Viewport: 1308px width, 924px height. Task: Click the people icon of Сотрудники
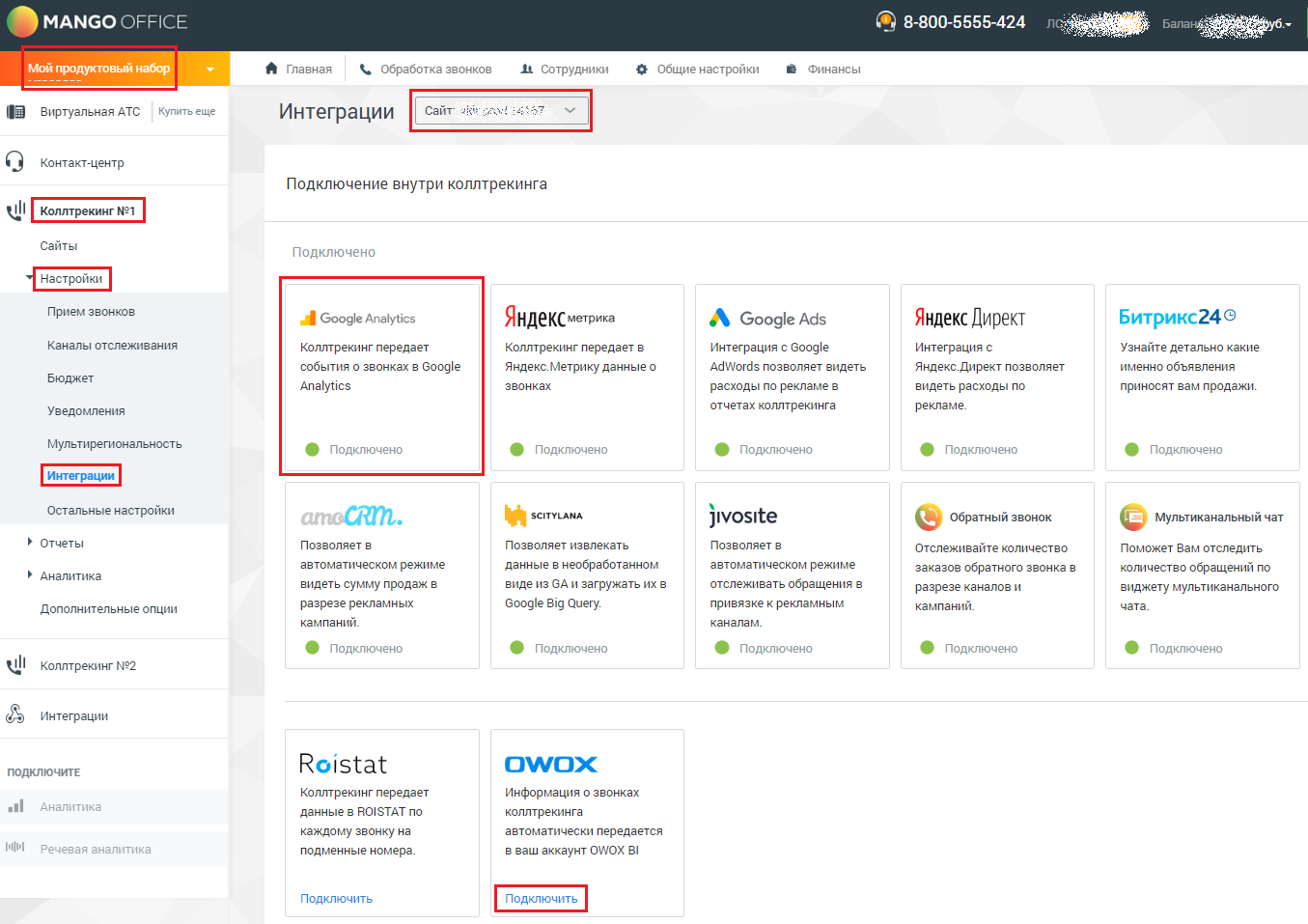(x=526, y=70)
